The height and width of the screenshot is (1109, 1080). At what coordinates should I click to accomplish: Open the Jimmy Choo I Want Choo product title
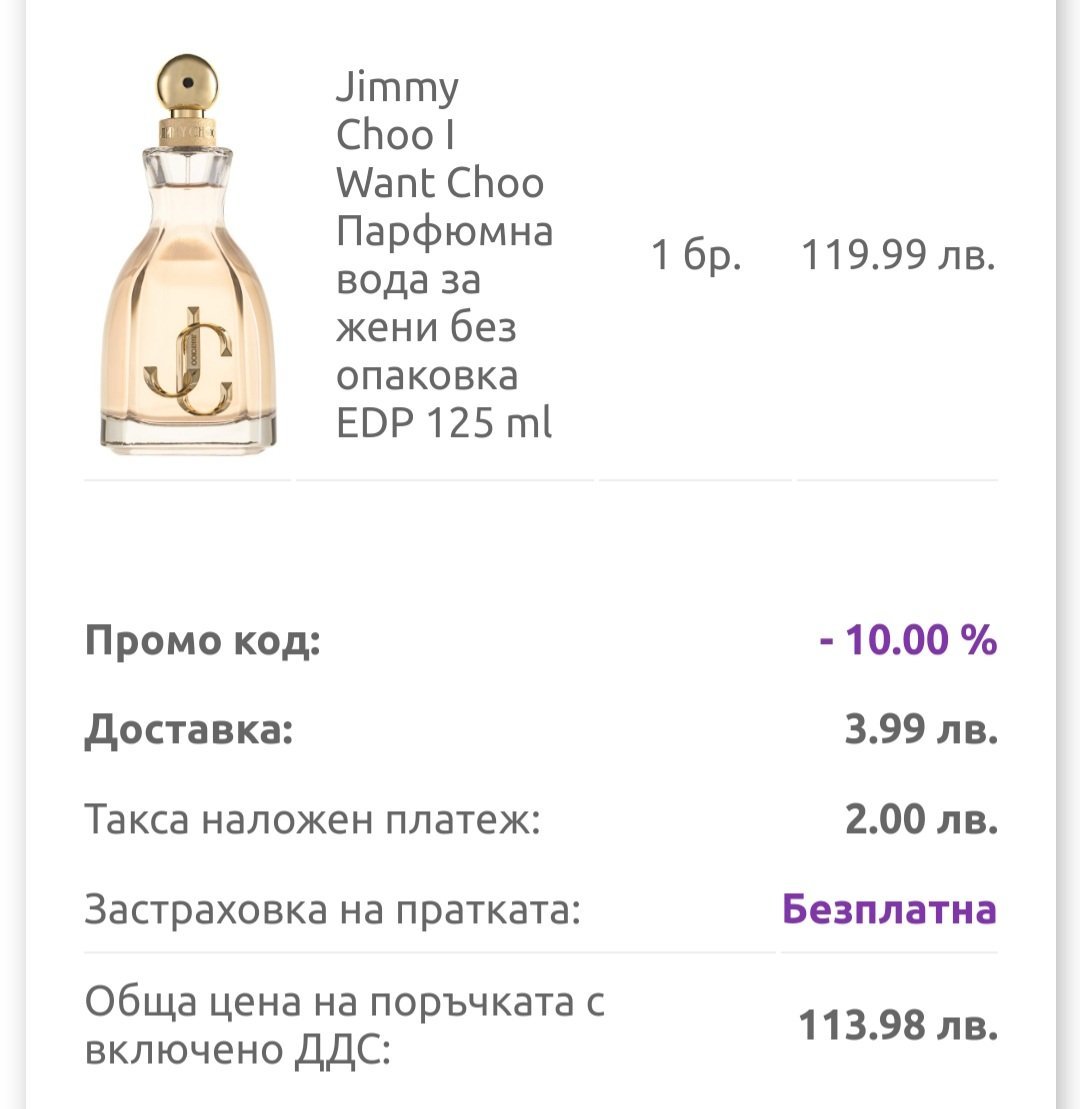click(440, 135)
